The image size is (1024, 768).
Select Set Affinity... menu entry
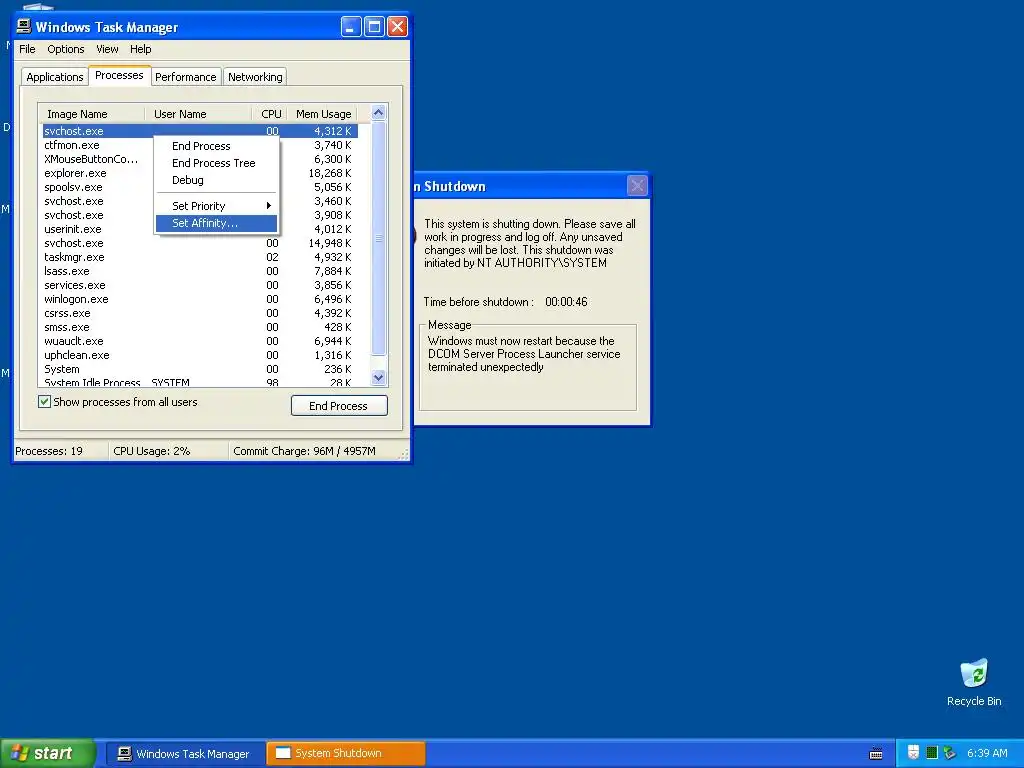[x=216, y=223]
